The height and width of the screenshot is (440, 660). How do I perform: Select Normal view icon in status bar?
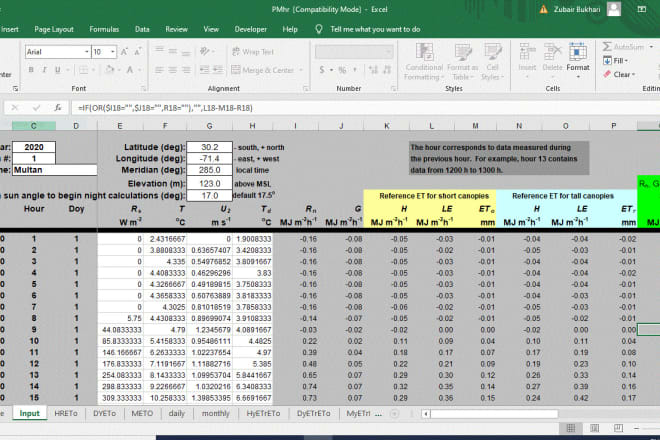point(571,428)
